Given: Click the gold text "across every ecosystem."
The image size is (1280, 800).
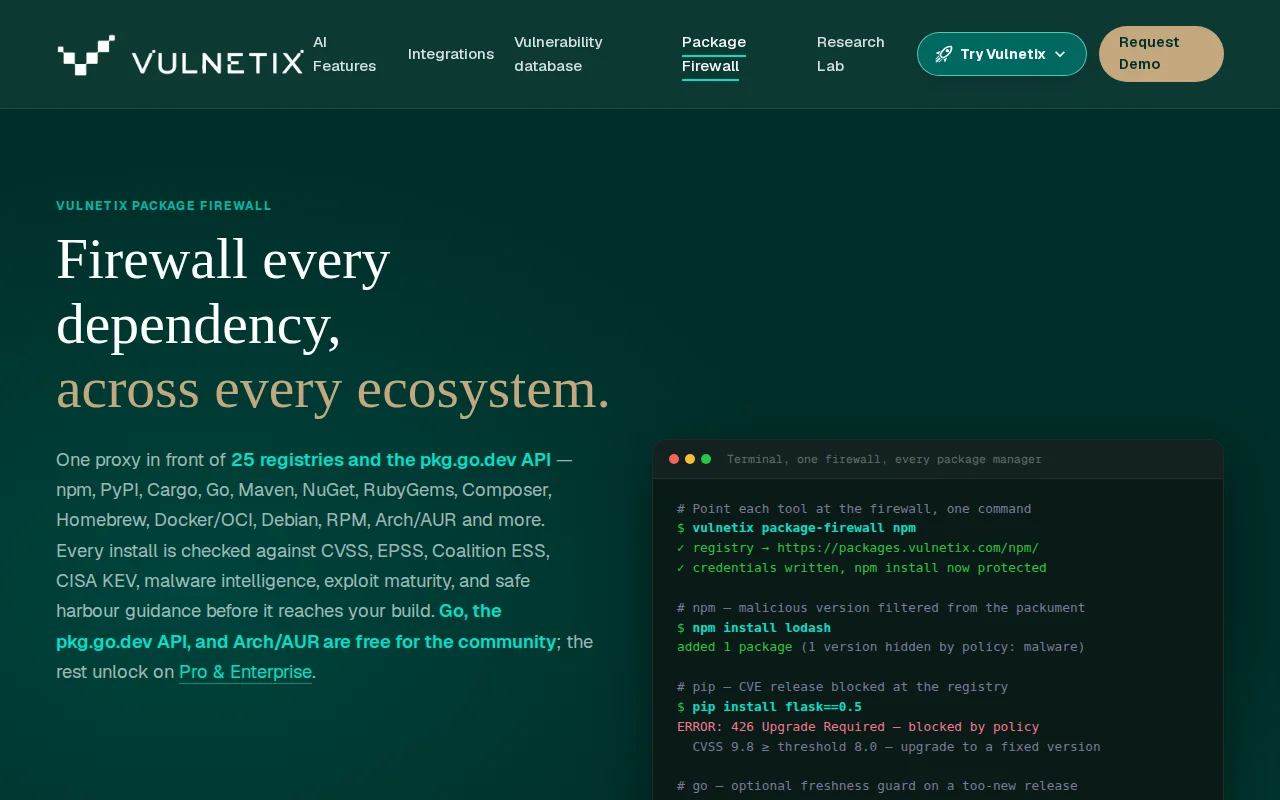Looking at the screenshot, I should coord(333,389).
